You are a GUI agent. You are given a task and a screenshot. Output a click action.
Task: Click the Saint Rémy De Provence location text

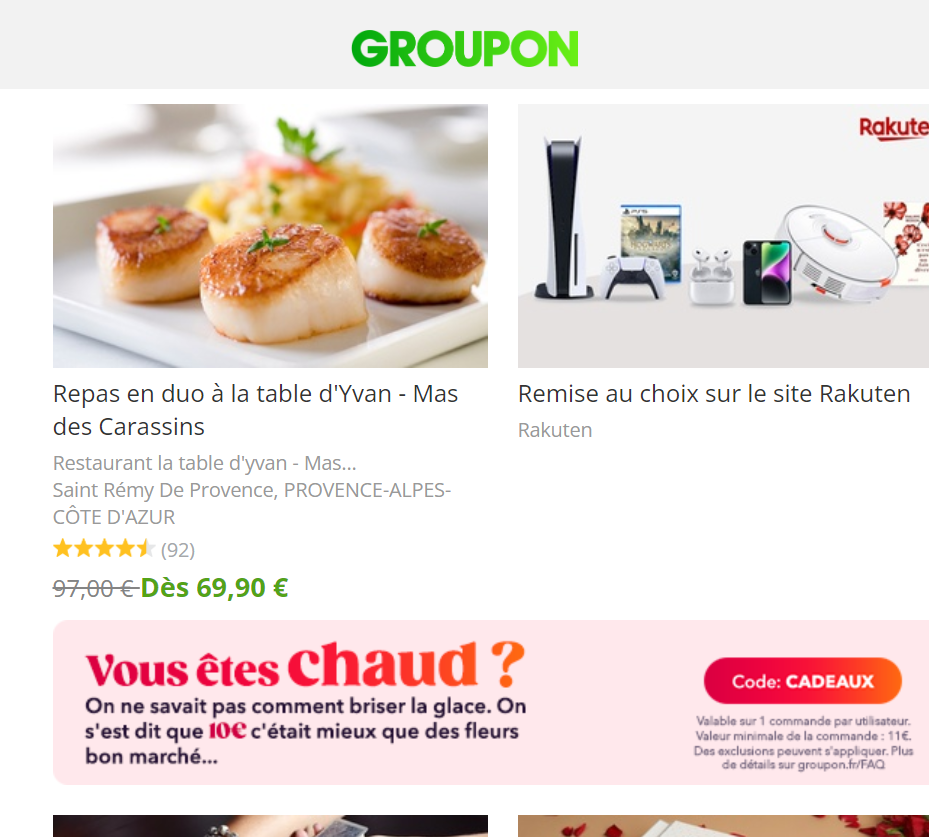click(x=252, y=504)
